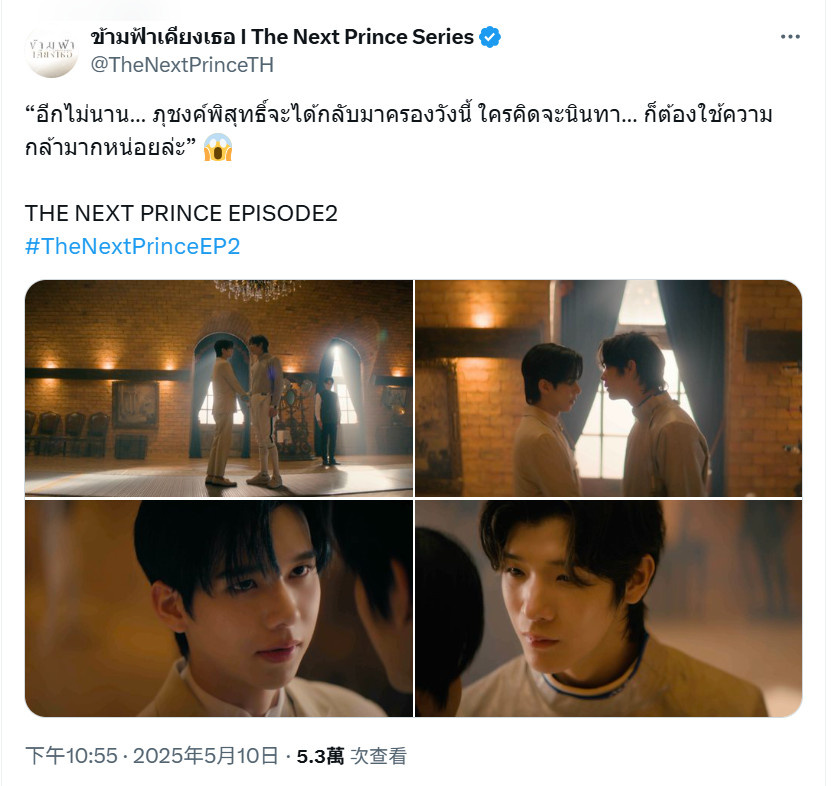
Task: Click the 2025年5月10日 post date
Action: (x=206, y=756)
